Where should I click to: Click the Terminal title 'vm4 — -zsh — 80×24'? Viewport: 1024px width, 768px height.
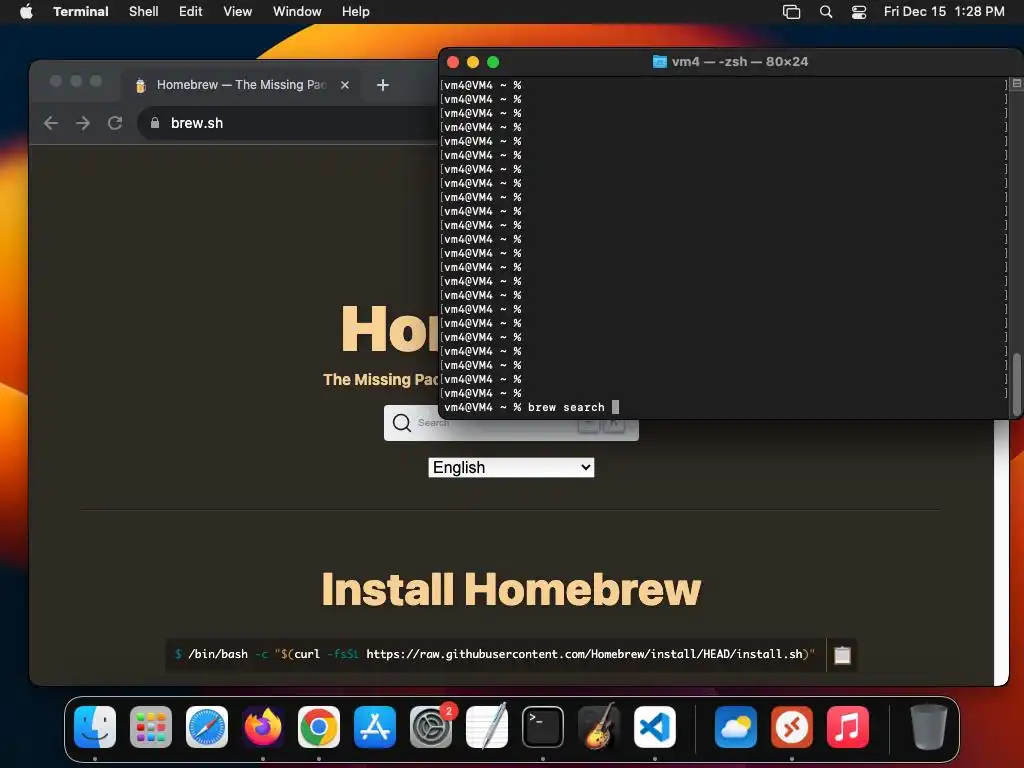[x=740, y=61]
